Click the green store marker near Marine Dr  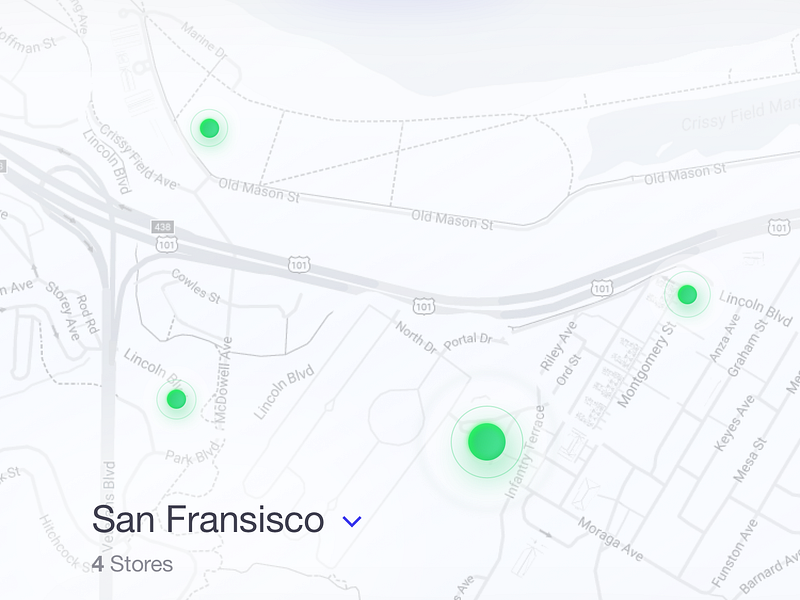tap(209, 128)
